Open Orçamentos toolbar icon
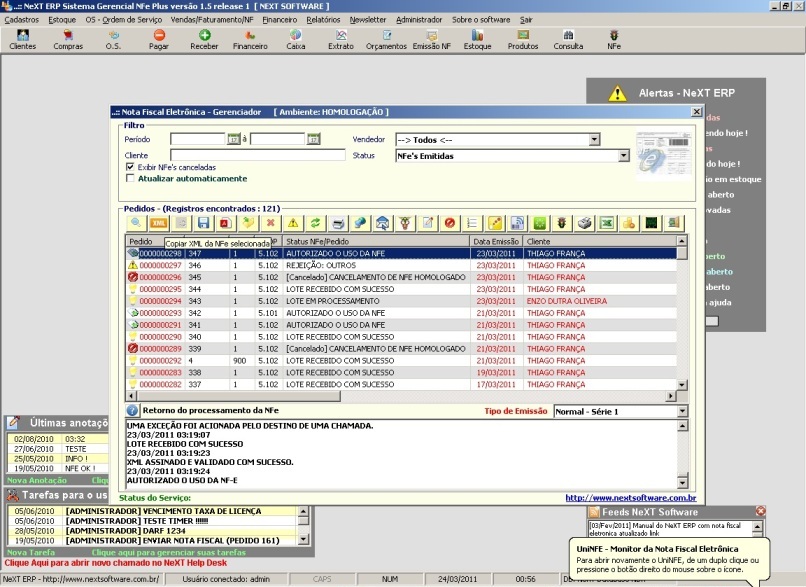The height and width of the screenshot is (587, 806). tap(386, 40)
